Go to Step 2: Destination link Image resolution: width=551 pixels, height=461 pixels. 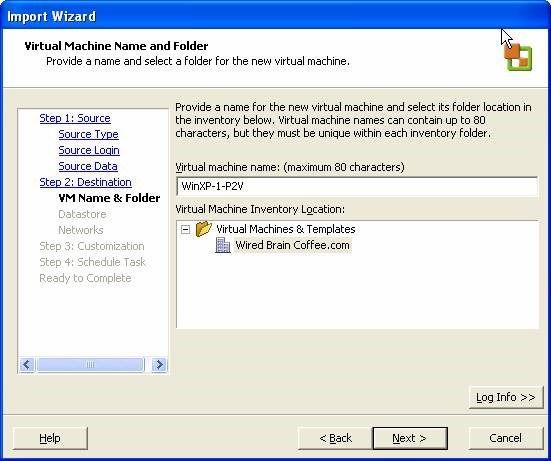pos(85,182)
